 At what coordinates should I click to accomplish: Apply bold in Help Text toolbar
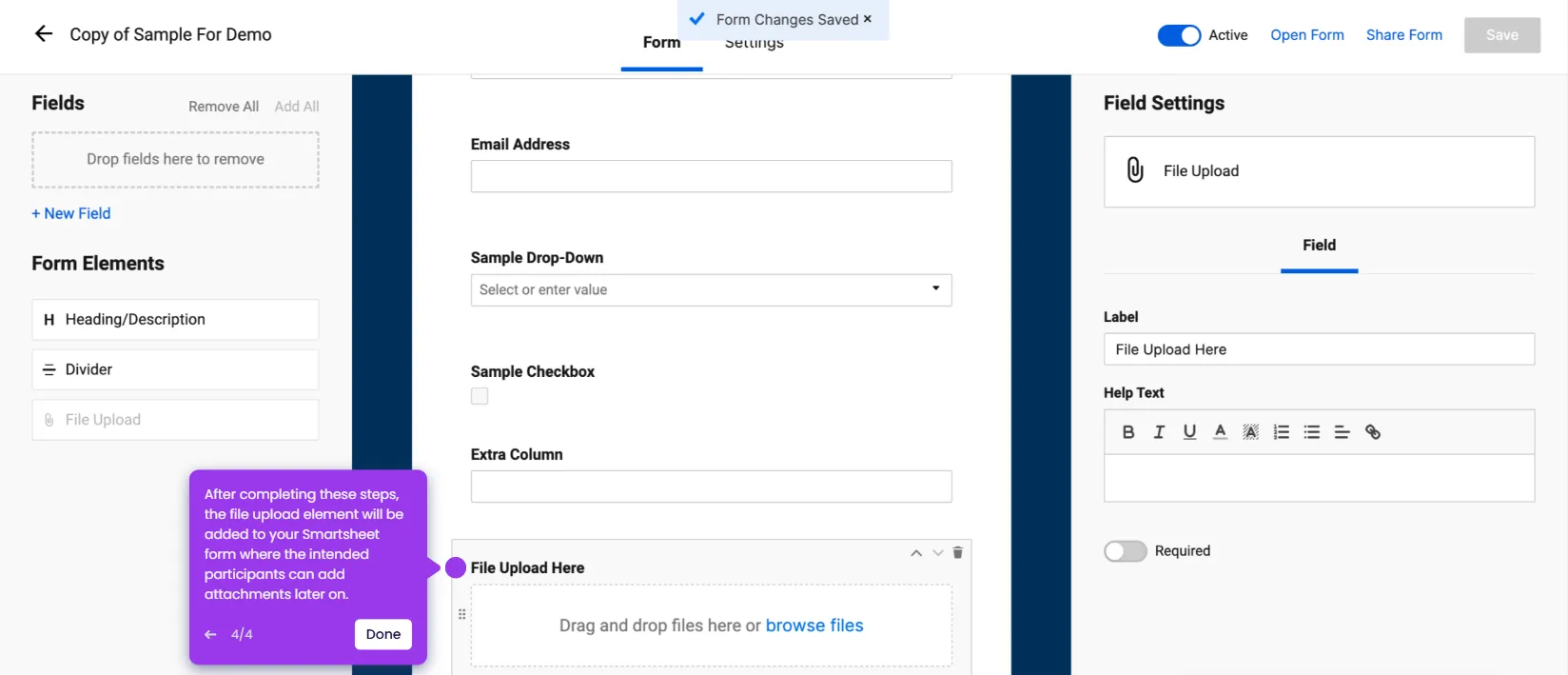(x=1128, y=432)
